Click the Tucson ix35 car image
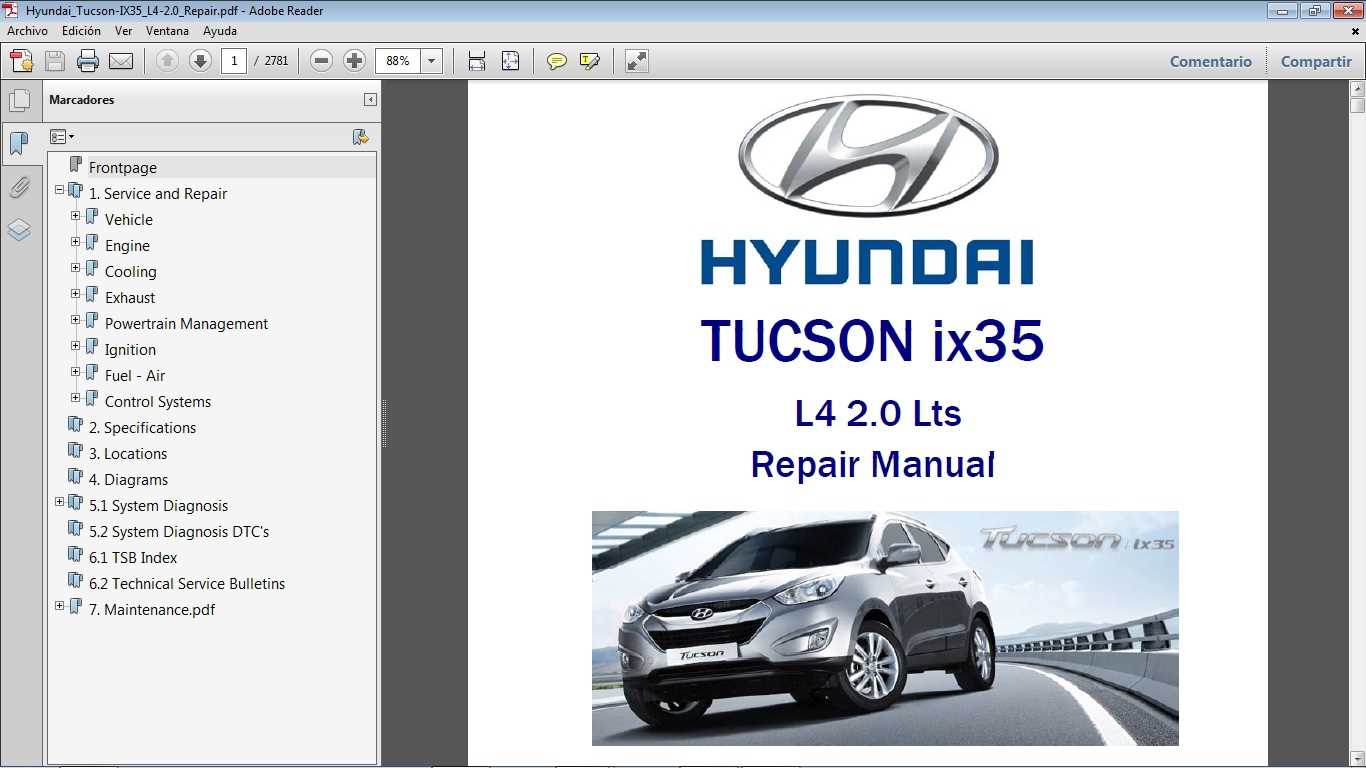This screenshot has height=768, width=1366. click(x=885, y=628)
